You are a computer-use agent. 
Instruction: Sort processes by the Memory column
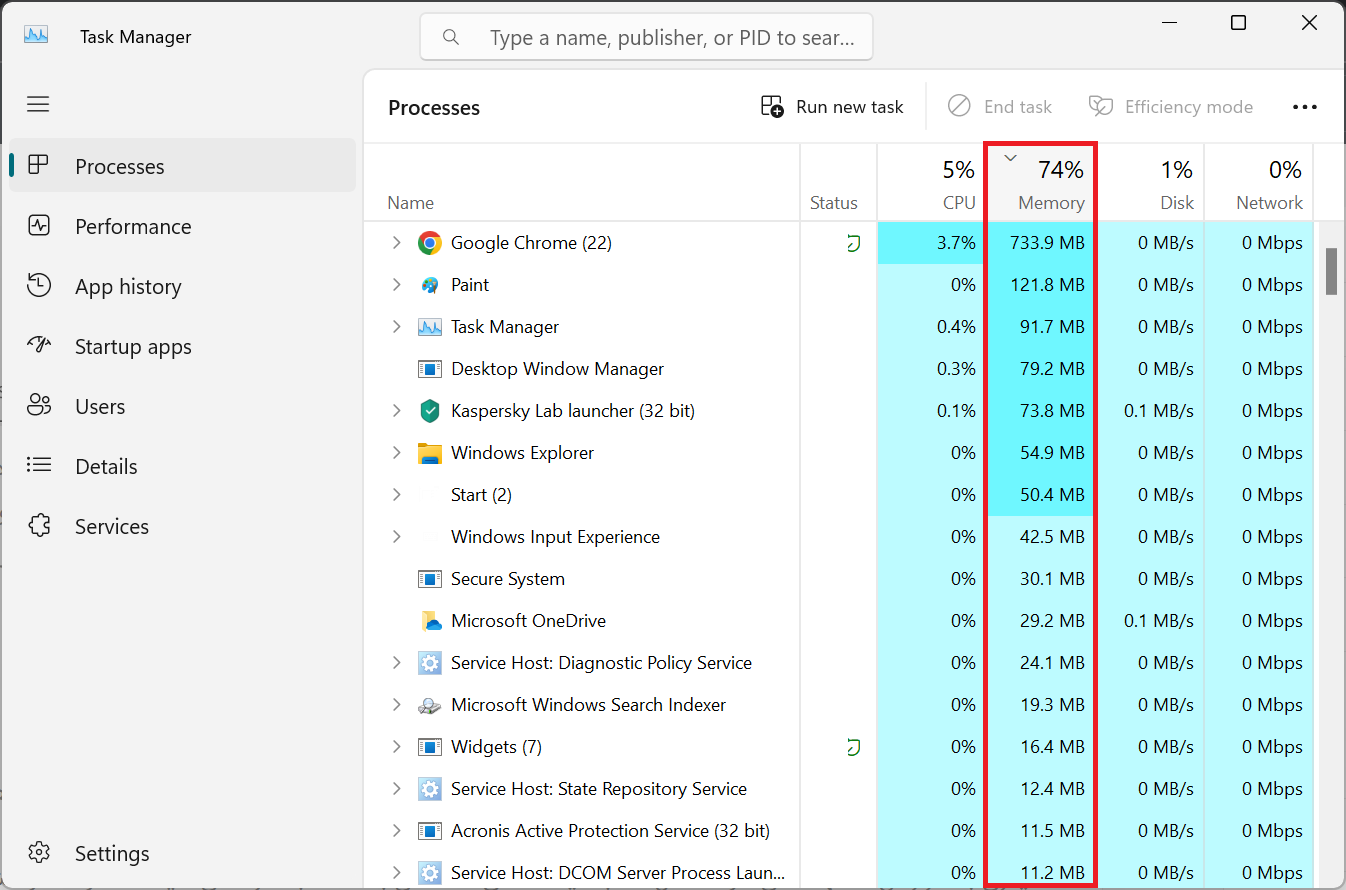1041,182
